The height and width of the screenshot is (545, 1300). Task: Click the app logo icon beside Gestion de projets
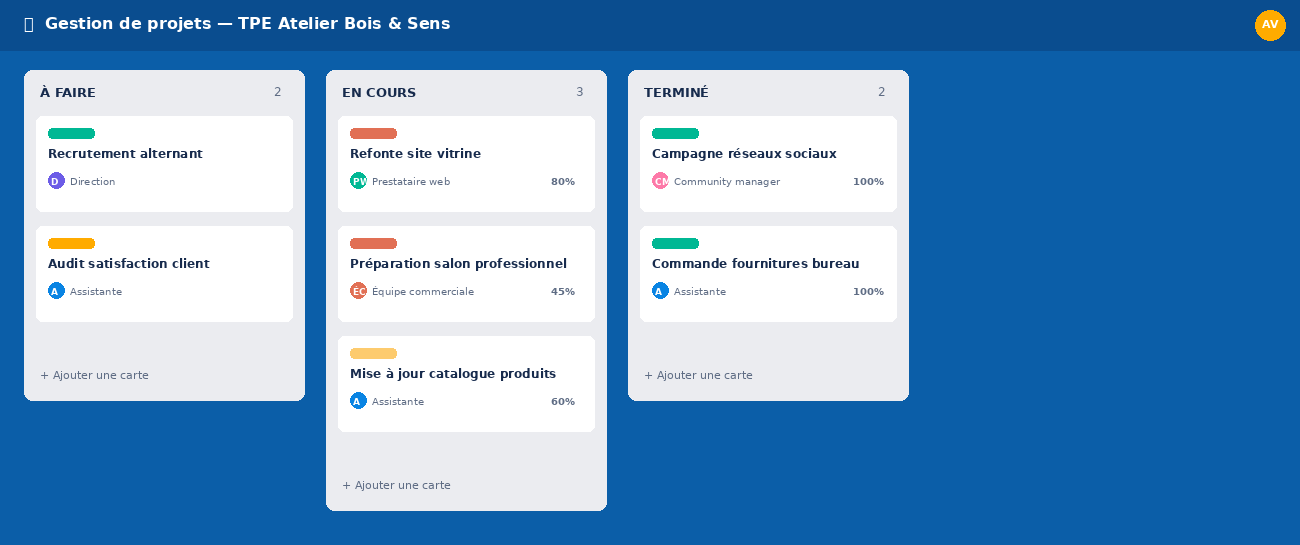(28, 24)
